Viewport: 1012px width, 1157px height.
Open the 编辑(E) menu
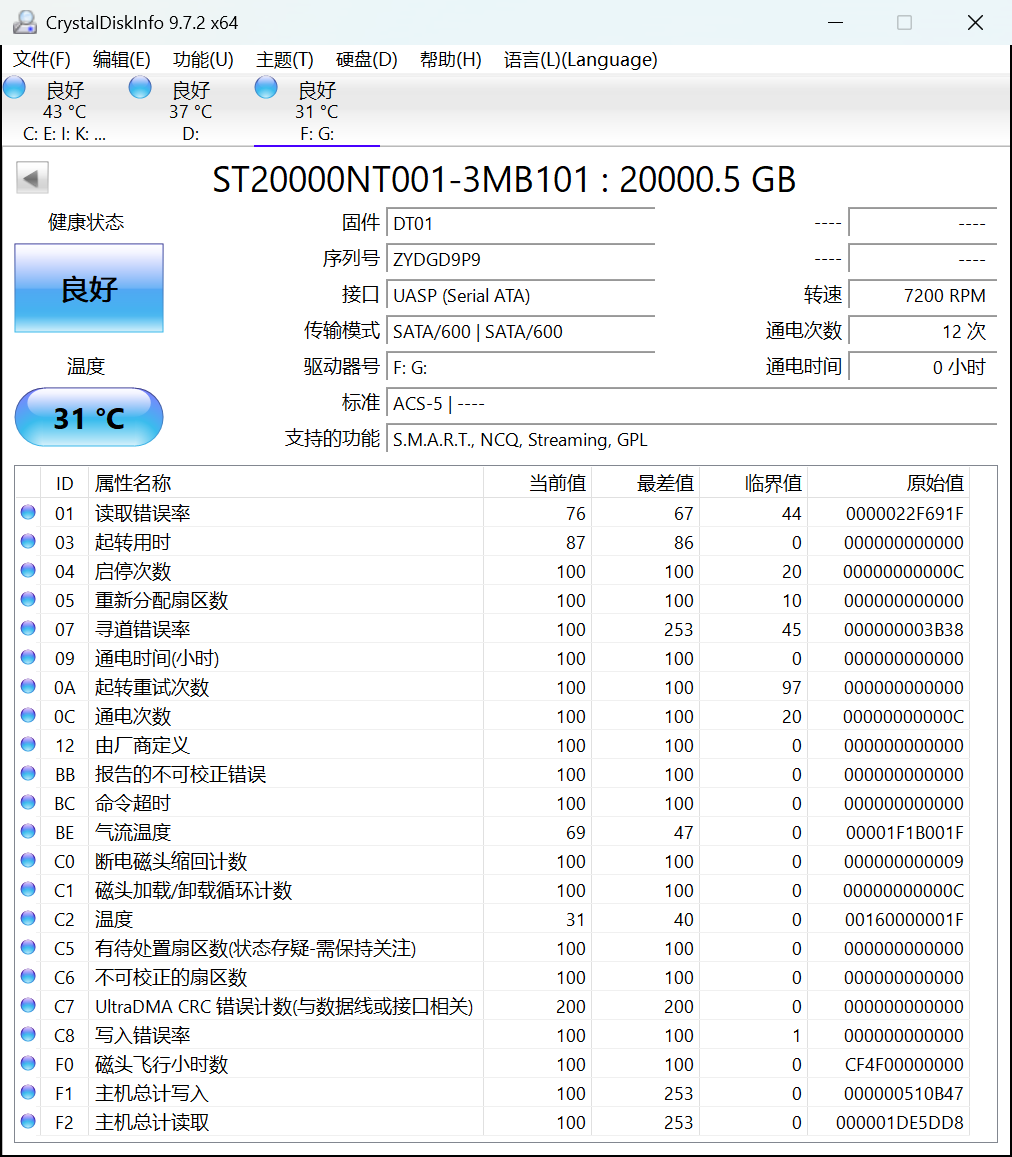(x=122, y=60)
